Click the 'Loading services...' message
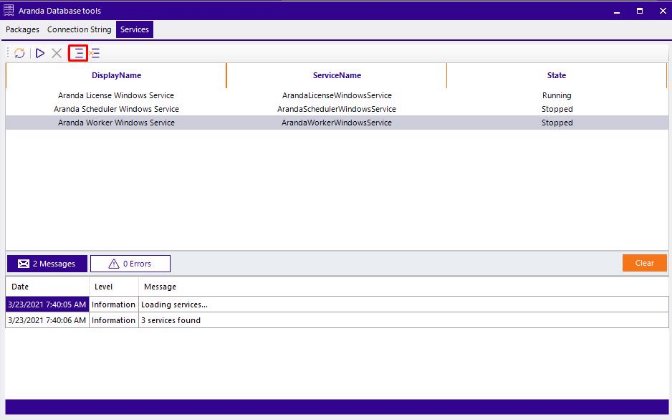The image size is (672, 420). pyautogui.click(x=174, y=305)
